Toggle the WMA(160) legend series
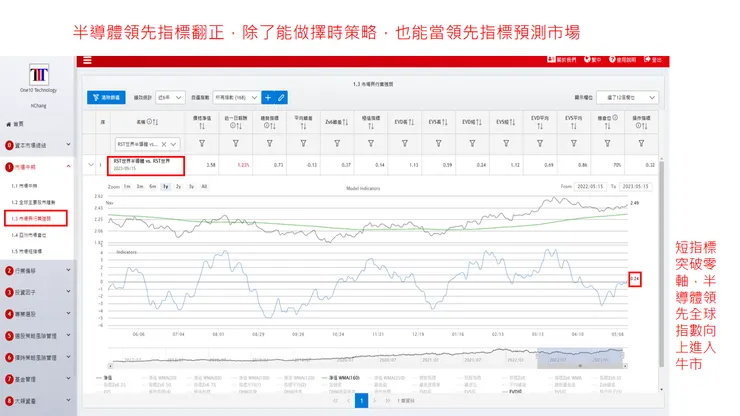Screen dimensions: 740x416 coord(340,378)
